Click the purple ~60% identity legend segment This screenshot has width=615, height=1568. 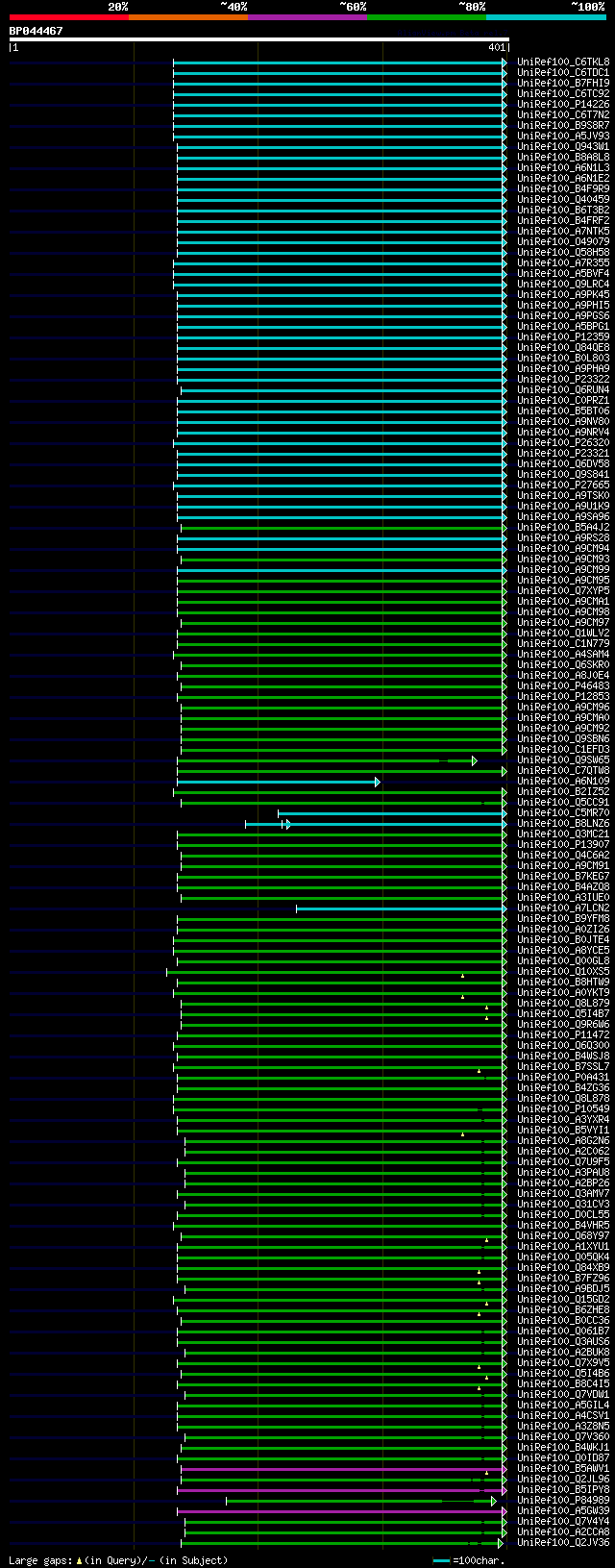(307, 17)
